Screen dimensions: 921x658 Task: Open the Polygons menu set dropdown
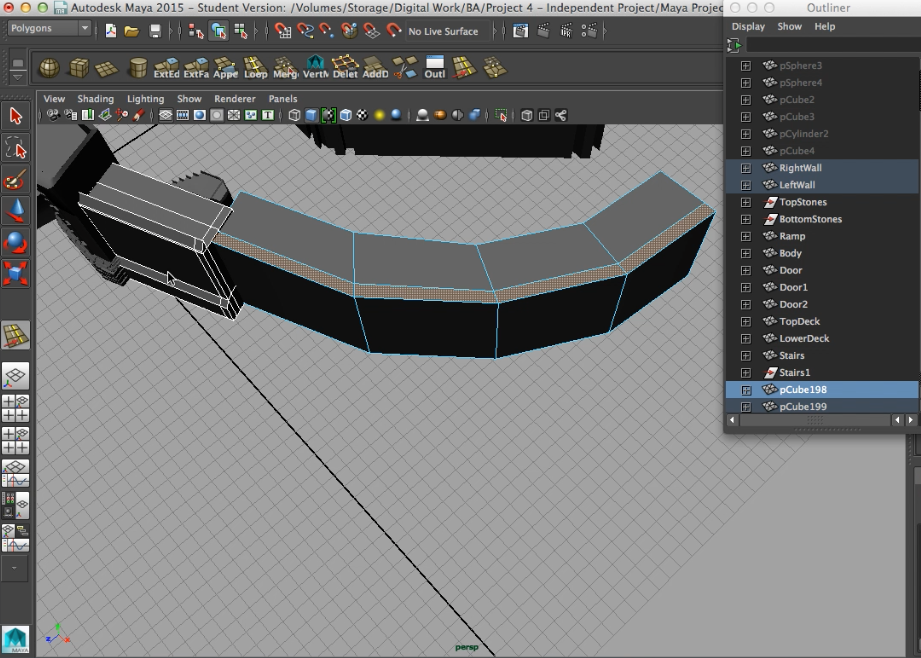tap(49, 28)
